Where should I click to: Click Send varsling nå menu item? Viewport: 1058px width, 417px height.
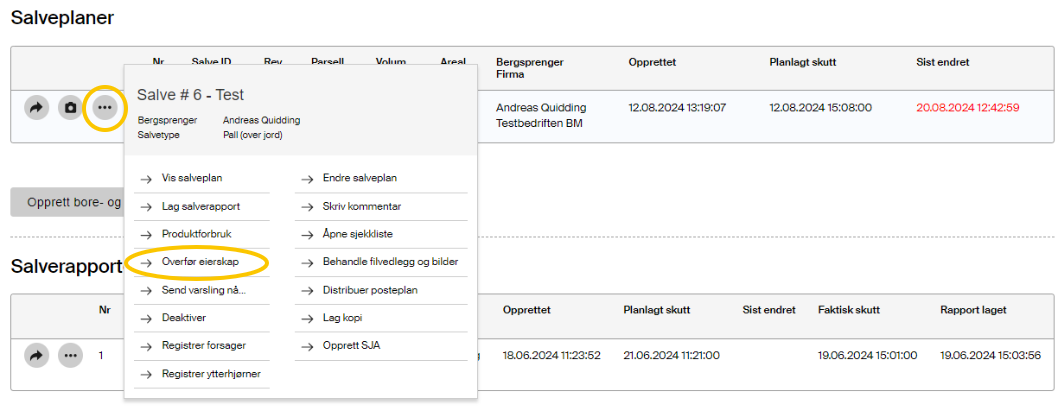tap(203, 290)
